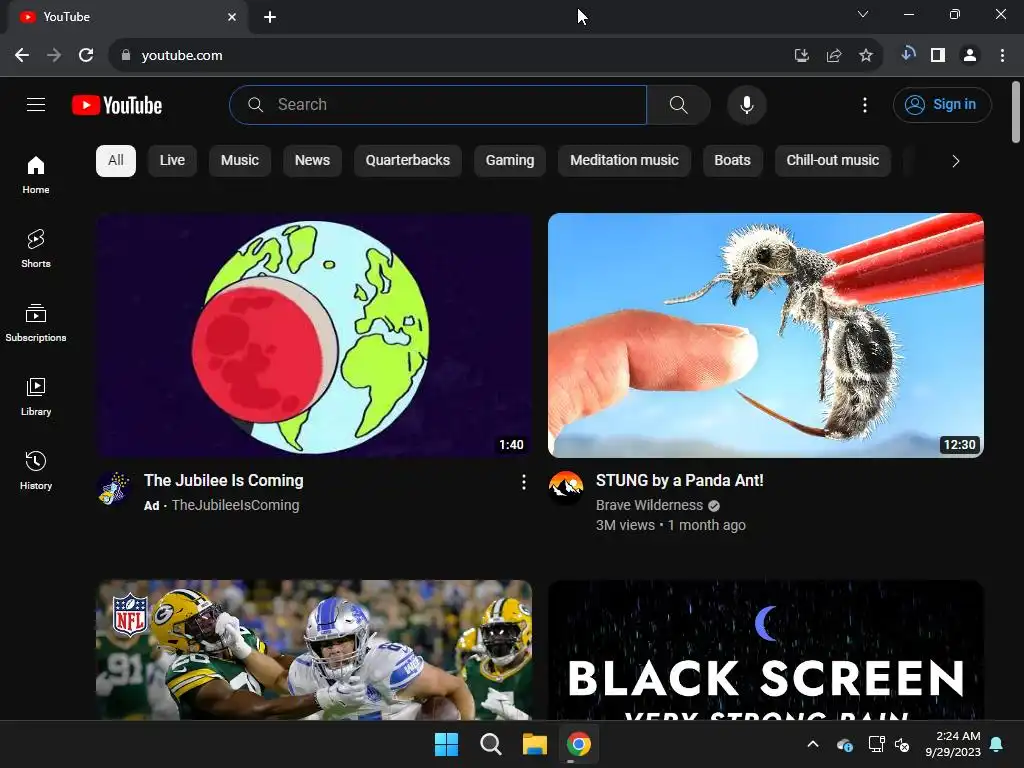Select the Music category chip
The height and width of the screenshot is (768, 1024).
tap(240, 161)
